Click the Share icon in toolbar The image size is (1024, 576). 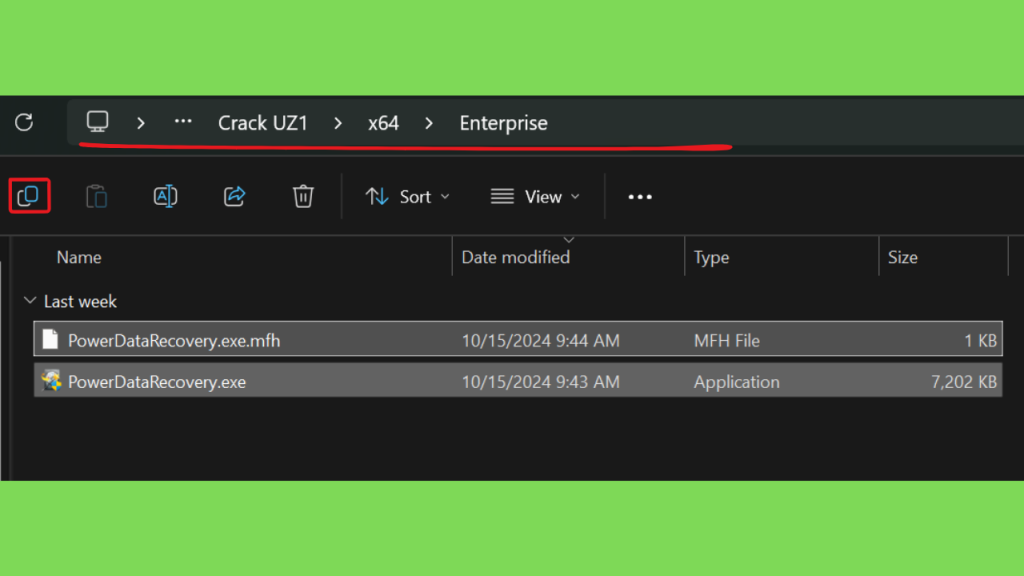[x=234, y=196]
